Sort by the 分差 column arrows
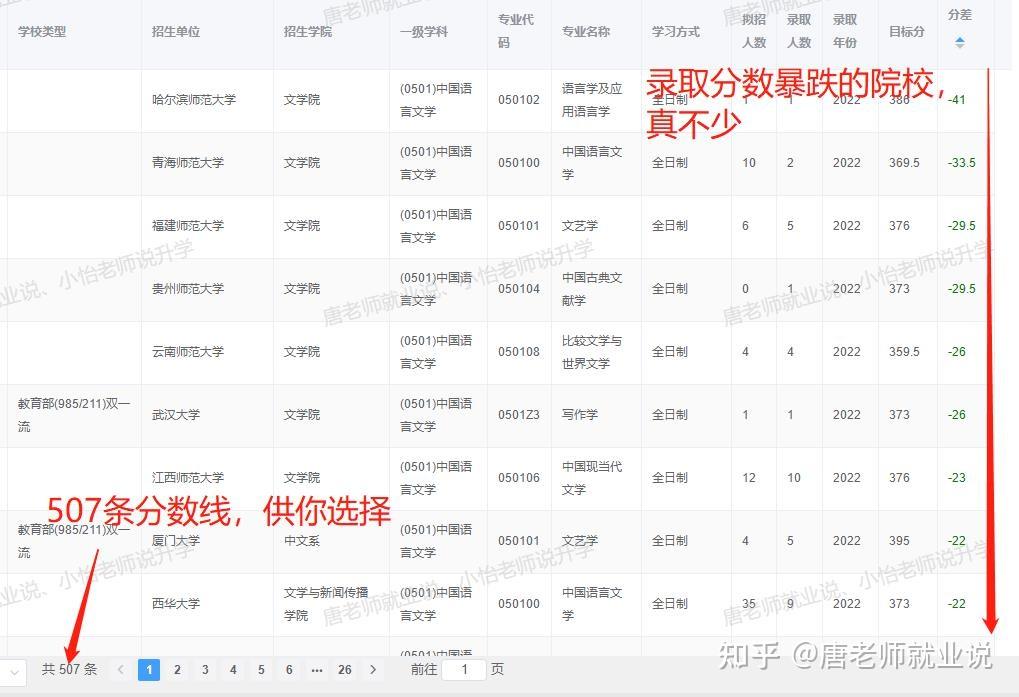Image resolution: width=1019 pixels, height=697 pixels. point(959,43)
